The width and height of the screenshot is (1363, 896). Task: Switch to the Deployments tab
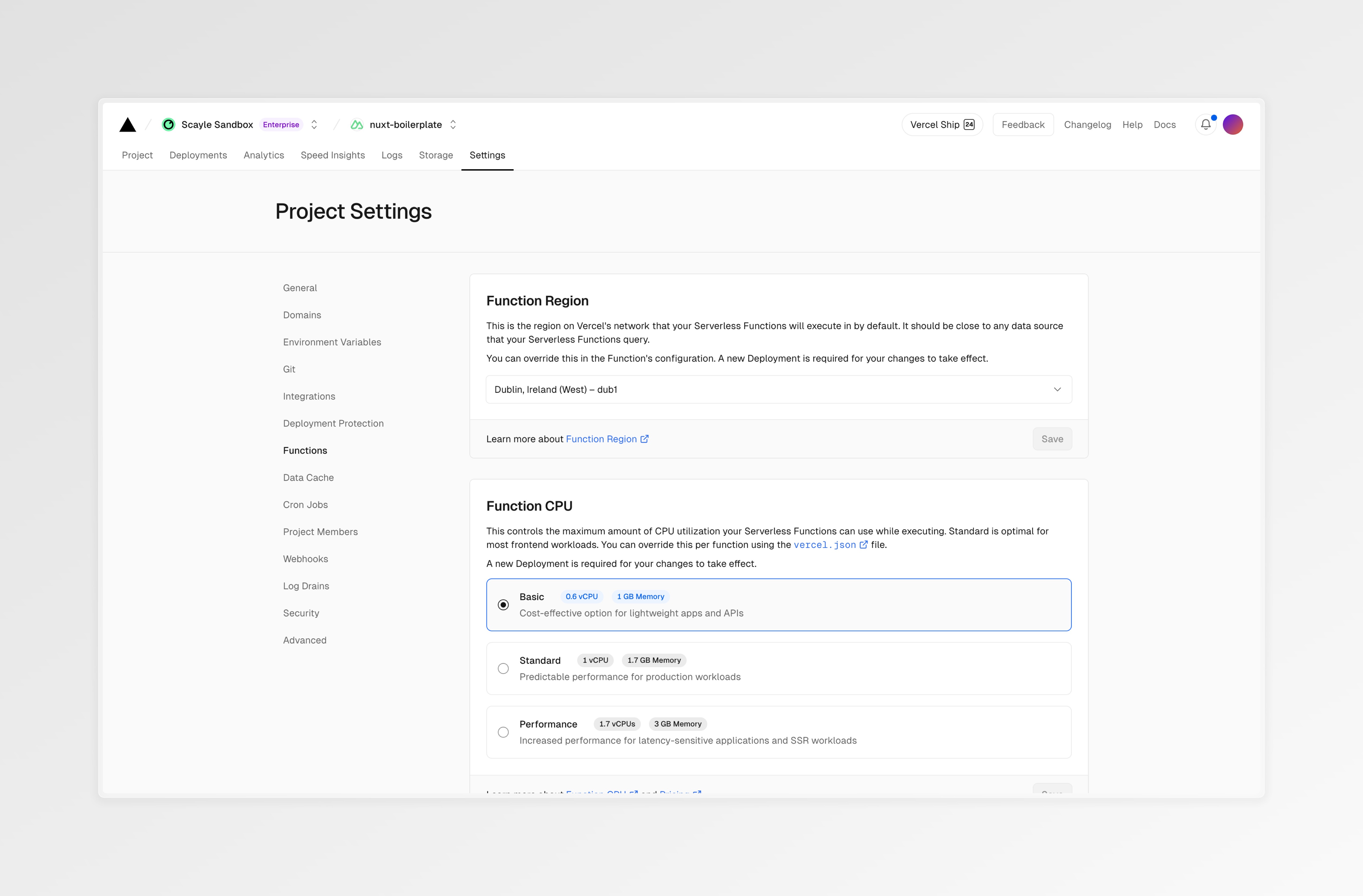point(198,155)
